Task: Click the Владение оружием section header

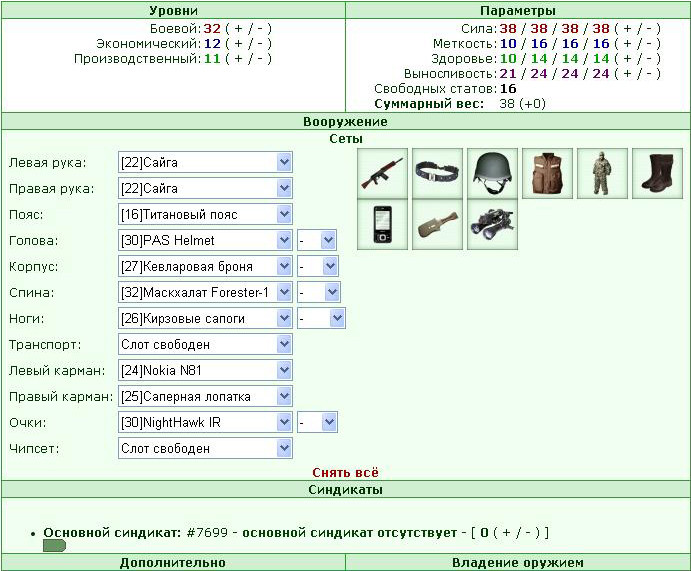Action: [518, 563]
